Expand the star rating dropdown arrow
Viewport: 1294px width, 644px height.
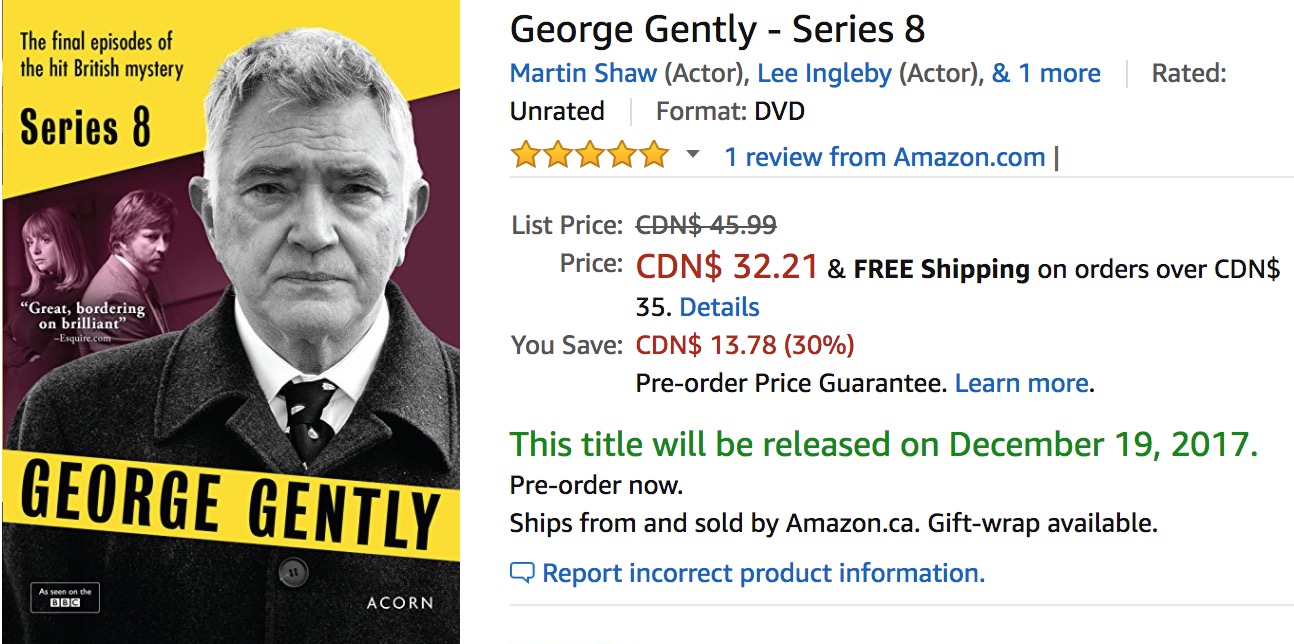click(692, 156)
